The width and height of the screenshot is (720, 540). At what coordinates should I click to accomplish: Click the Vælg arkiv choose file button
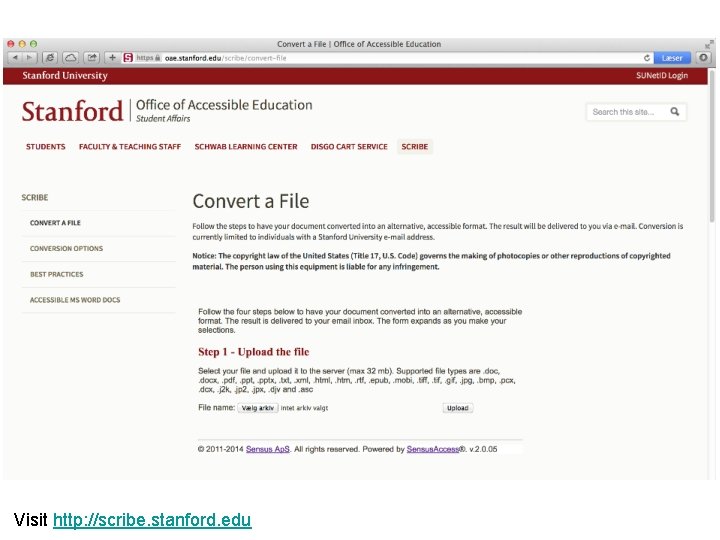click(x=258, y=408)
